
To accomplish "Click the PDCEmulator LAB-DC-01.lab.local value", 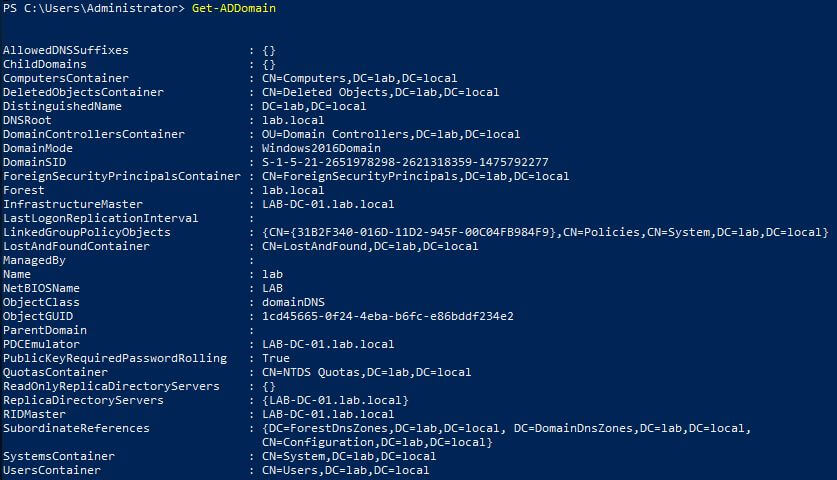I will [328, 344].
